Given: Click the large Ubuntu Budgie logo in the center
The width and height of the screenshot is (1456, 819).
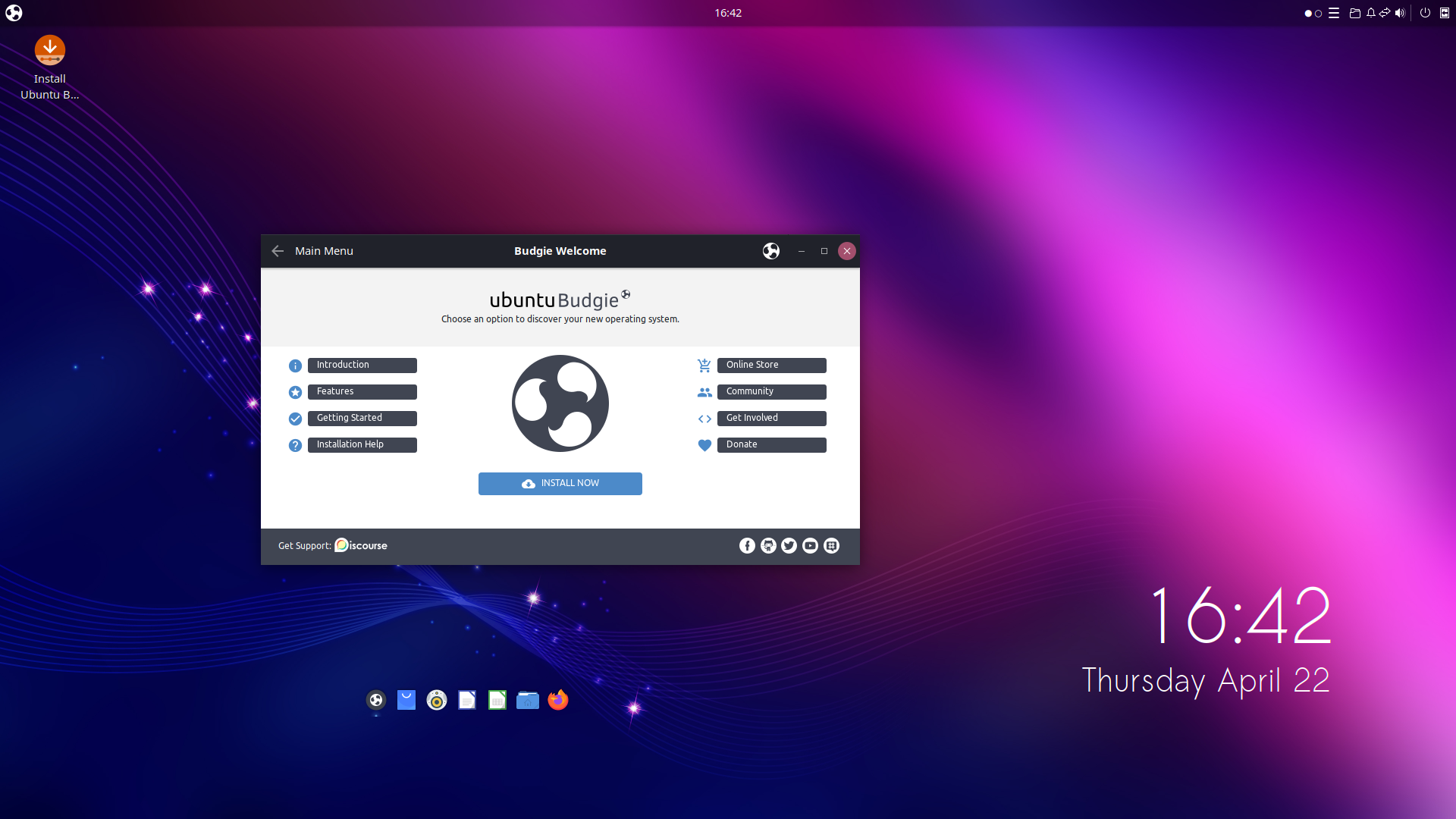Looking at the screenshot, I should 560,403.
